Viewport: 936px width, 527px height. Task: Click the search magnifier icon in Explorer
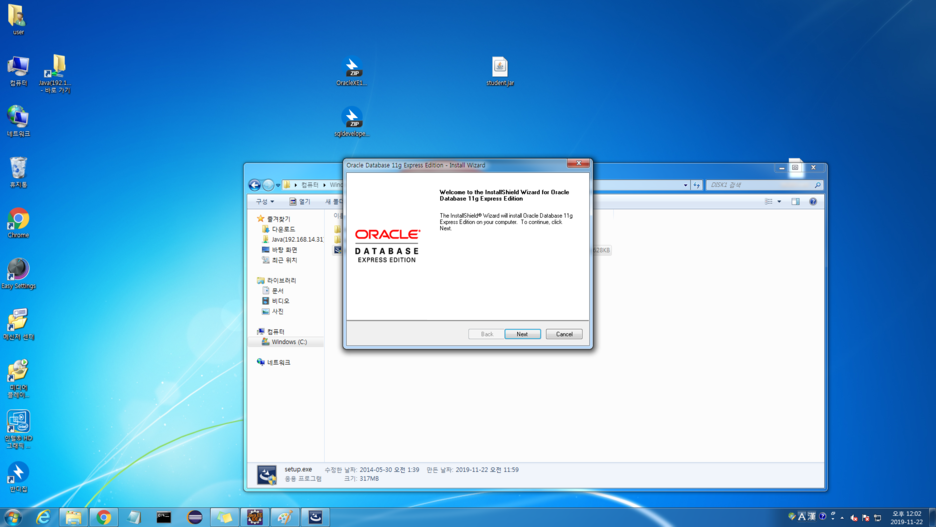[x=817, y=186]
